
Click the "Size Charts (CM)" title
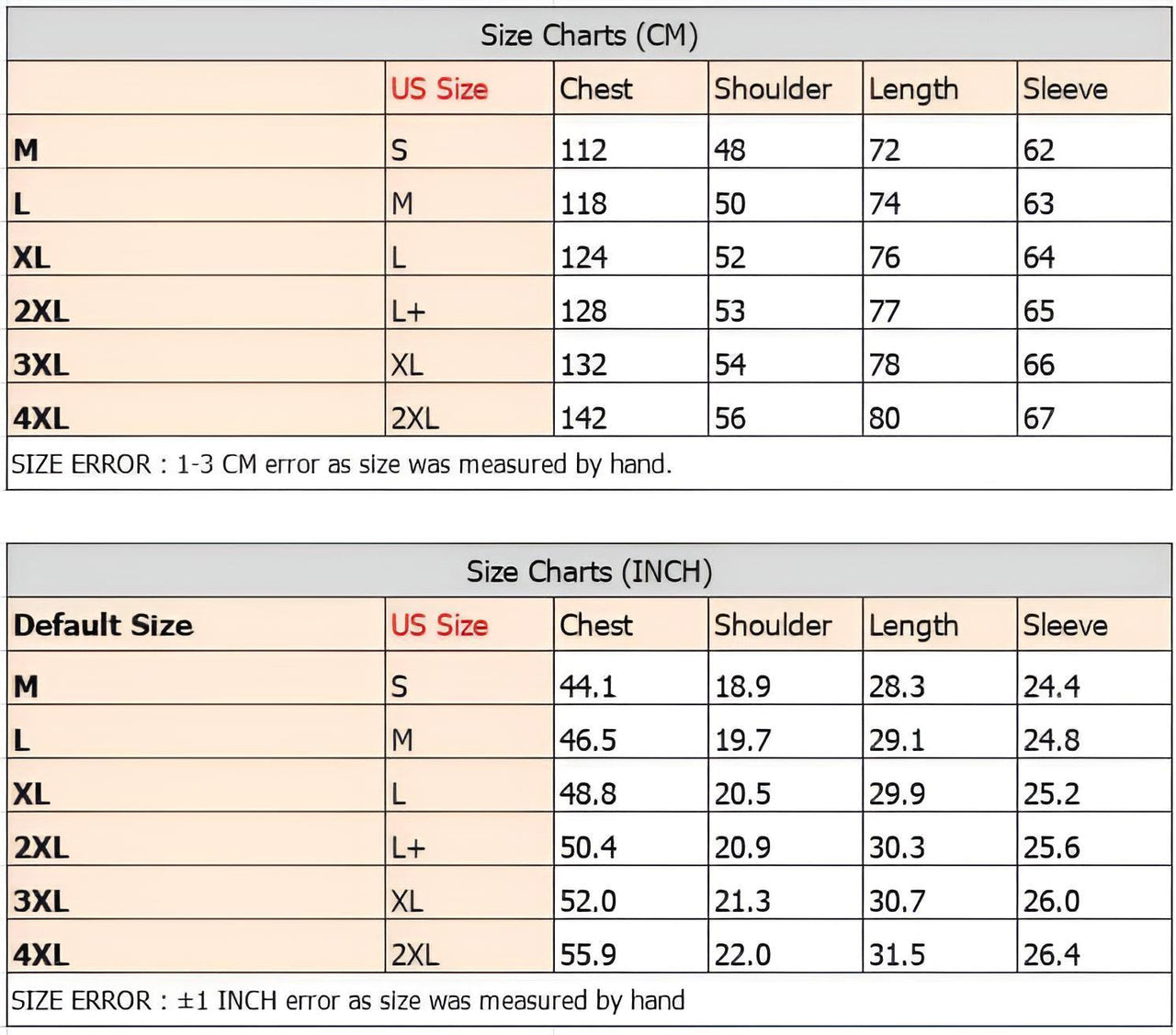(589, 36)
